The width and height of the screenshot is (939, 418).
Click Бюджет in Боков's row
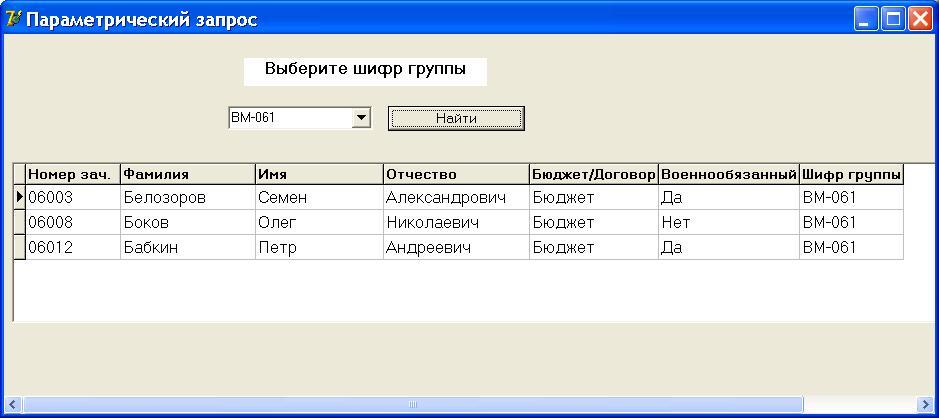pos(563,222)
